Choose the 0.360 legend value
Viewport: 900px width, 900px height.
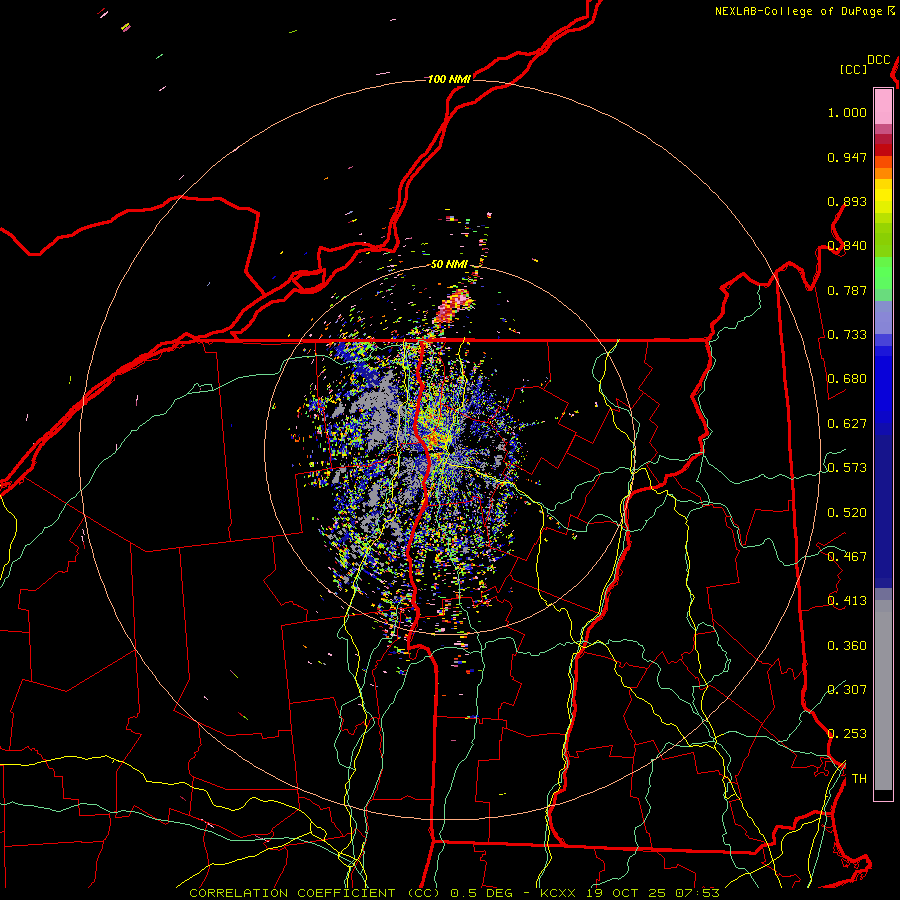pos(847,646)
